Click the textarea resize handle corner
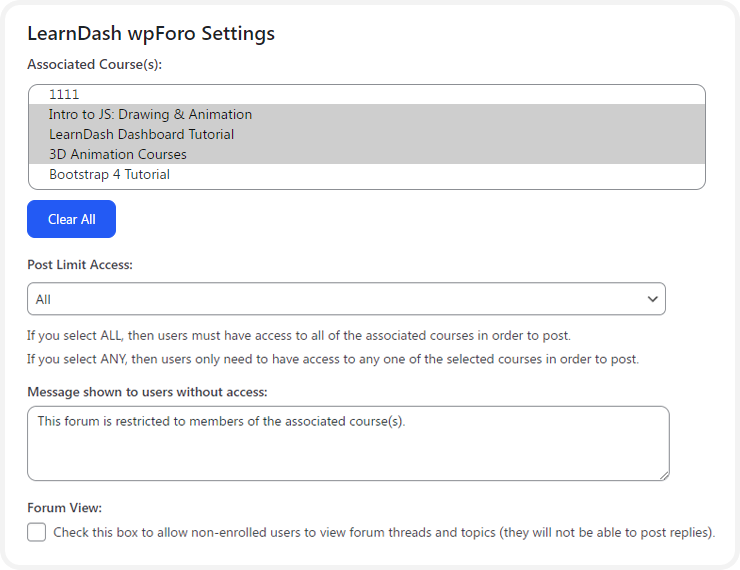 tap(664, 476)
